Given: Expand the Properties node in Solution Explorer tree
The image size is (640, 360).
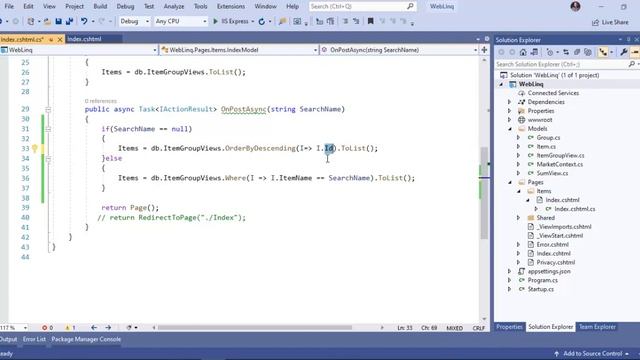Looking at the screenshot, I should coord(509,111).
